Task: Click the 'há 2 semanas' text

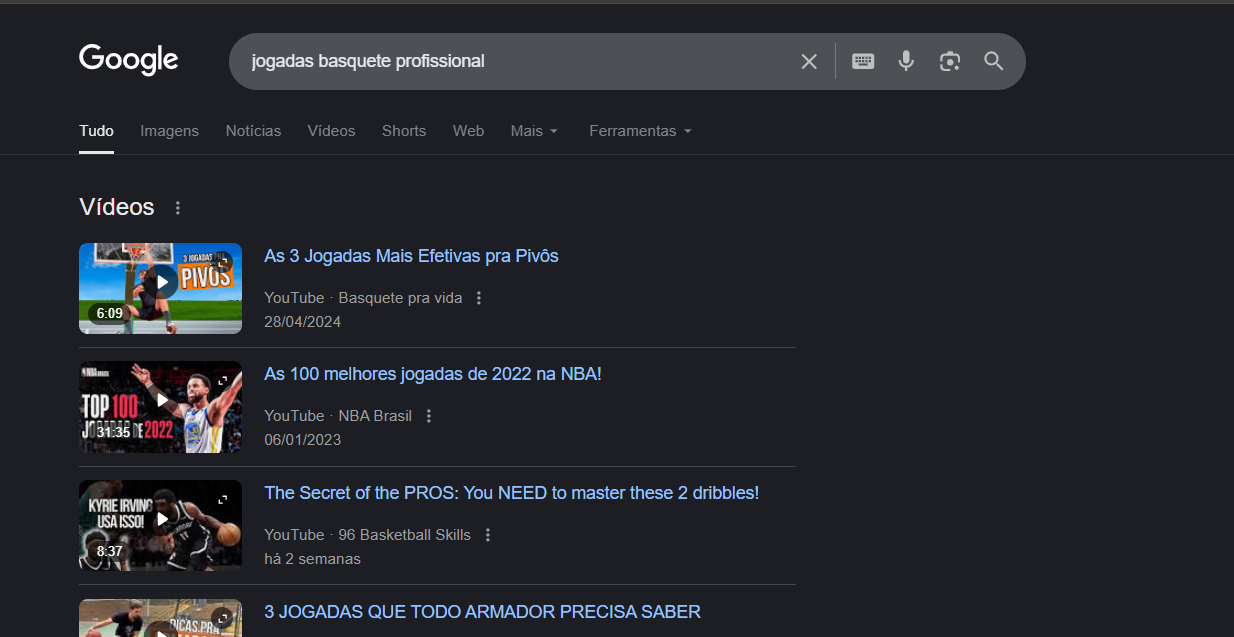Action: pos(312,559)
